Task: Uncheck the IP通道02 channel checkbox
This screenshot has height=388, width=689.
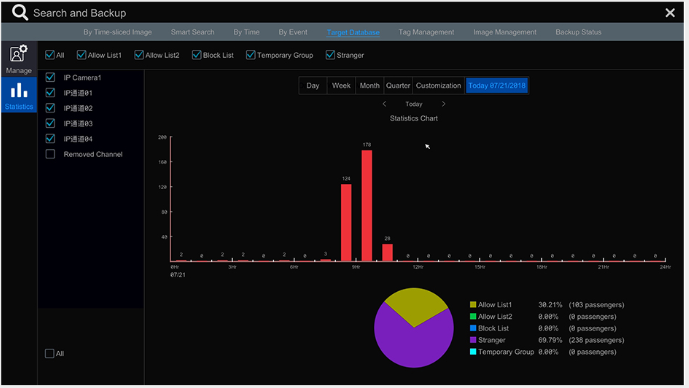Action: [50, 108]
